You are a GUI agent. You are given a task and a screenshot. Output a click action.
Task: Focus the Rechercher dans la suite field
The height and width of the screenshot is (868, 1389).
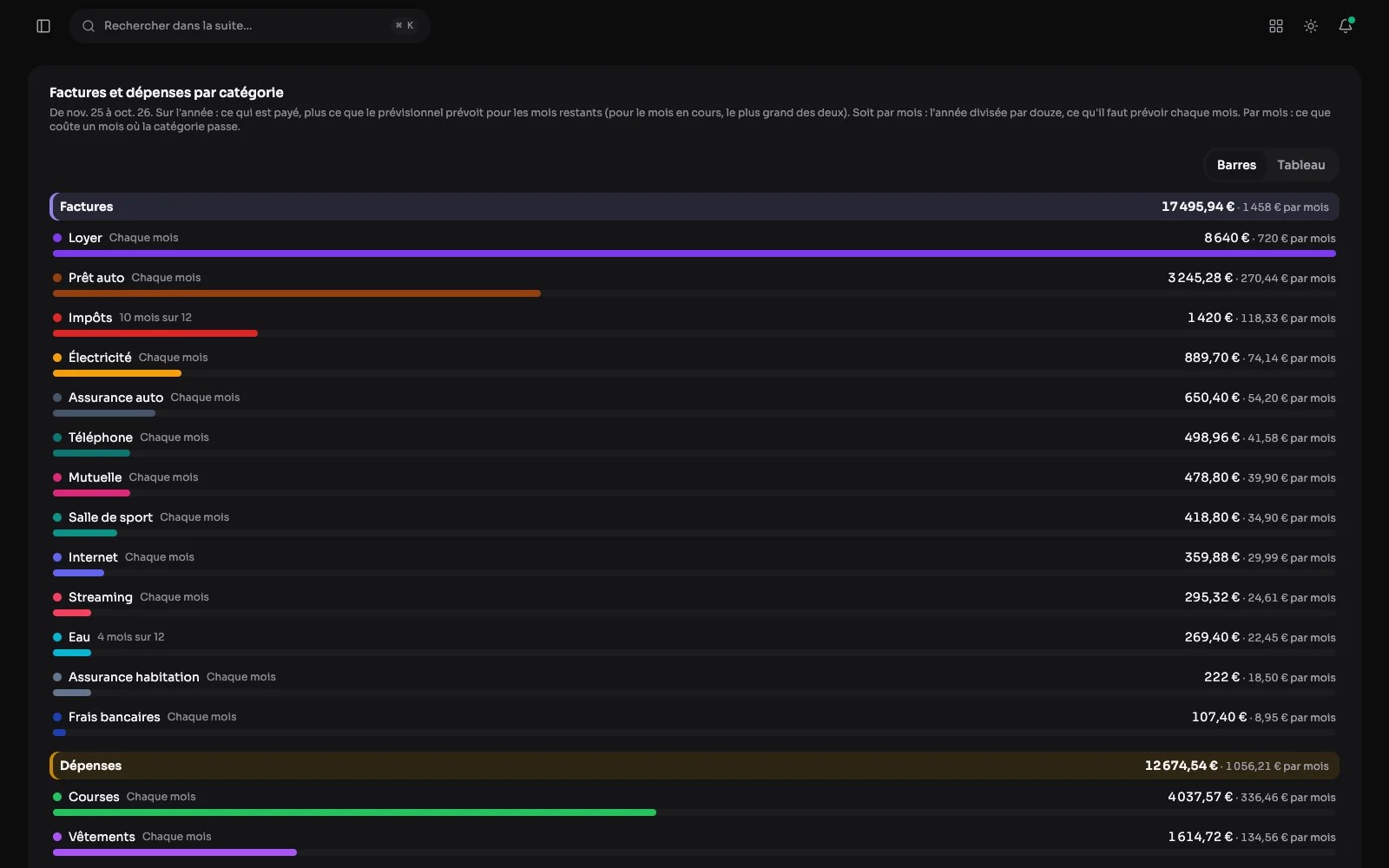click(x=249, y=26)
